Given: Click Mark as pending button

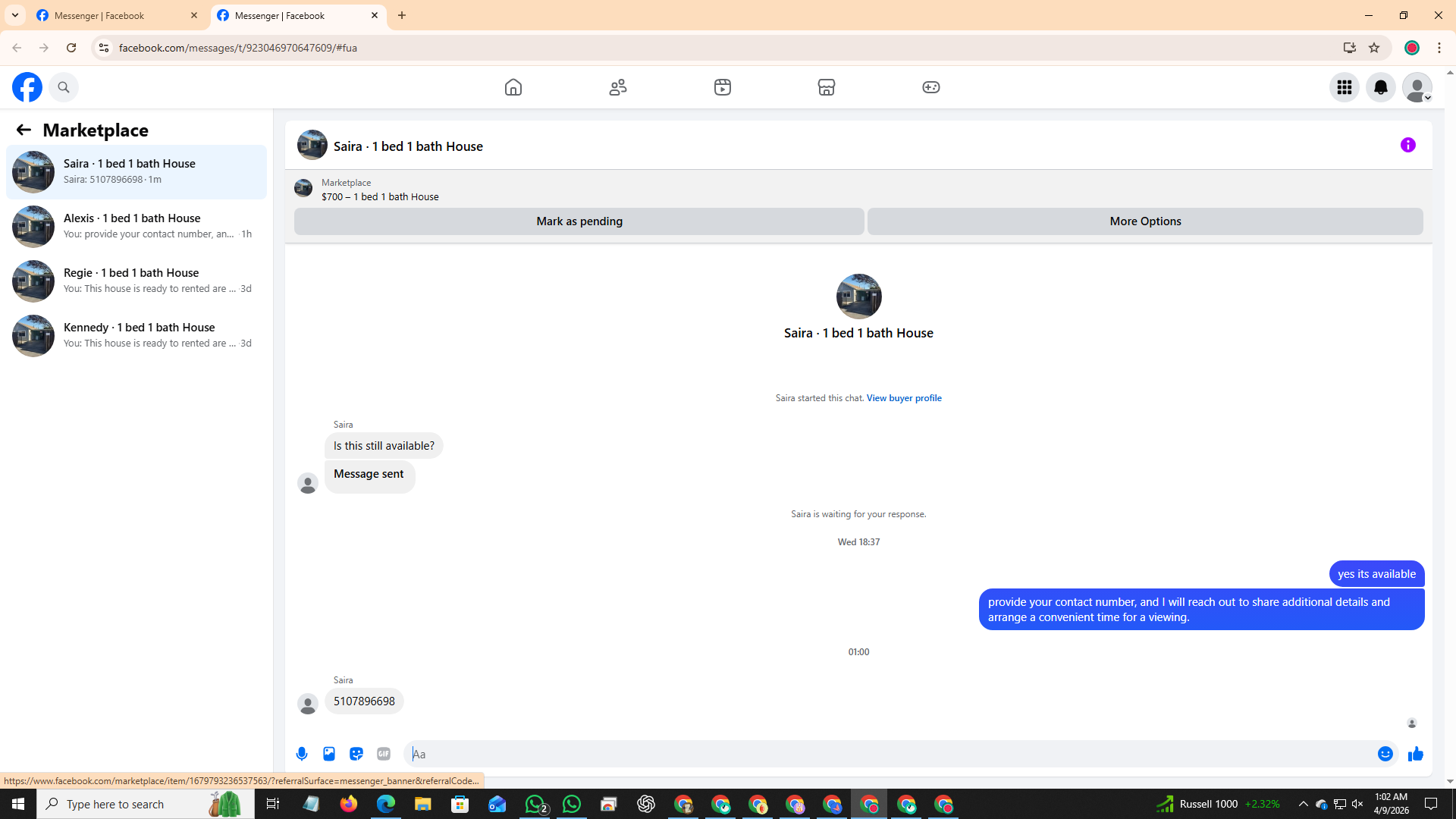Looking at the screenshot, I should (x=579, y=221).
